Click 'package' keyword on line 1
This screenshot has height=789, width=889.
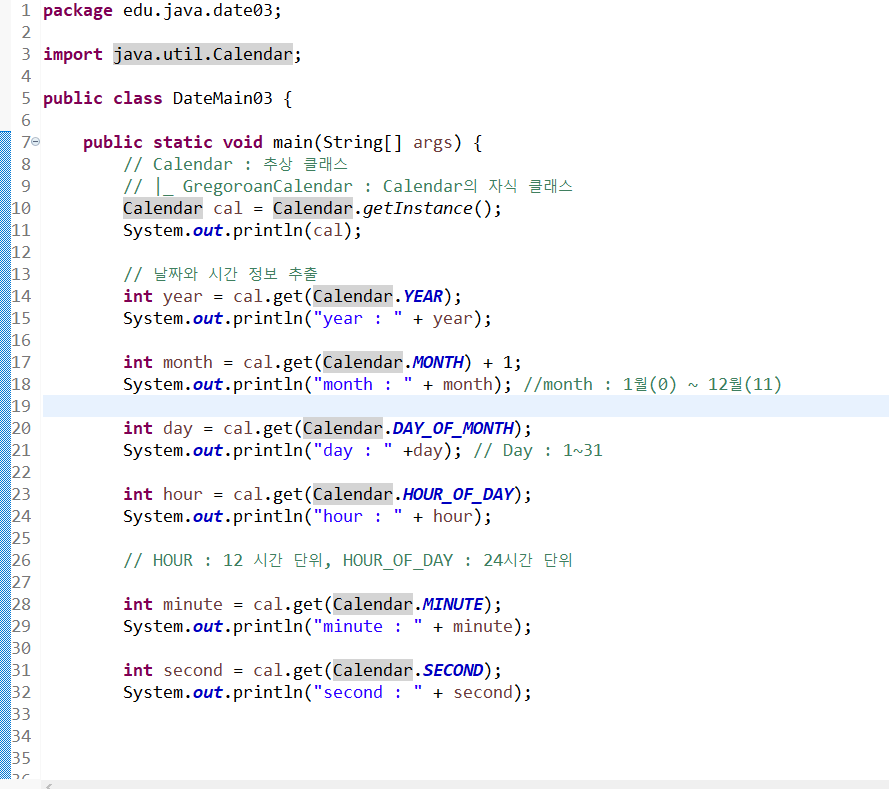coord(78,10)
